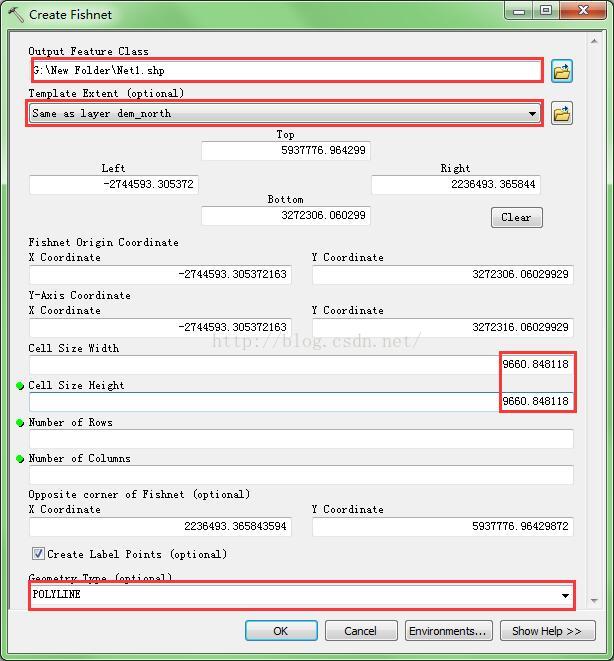Click the Top extent field
Screen dimensions: 614x661
pos(286,150)
